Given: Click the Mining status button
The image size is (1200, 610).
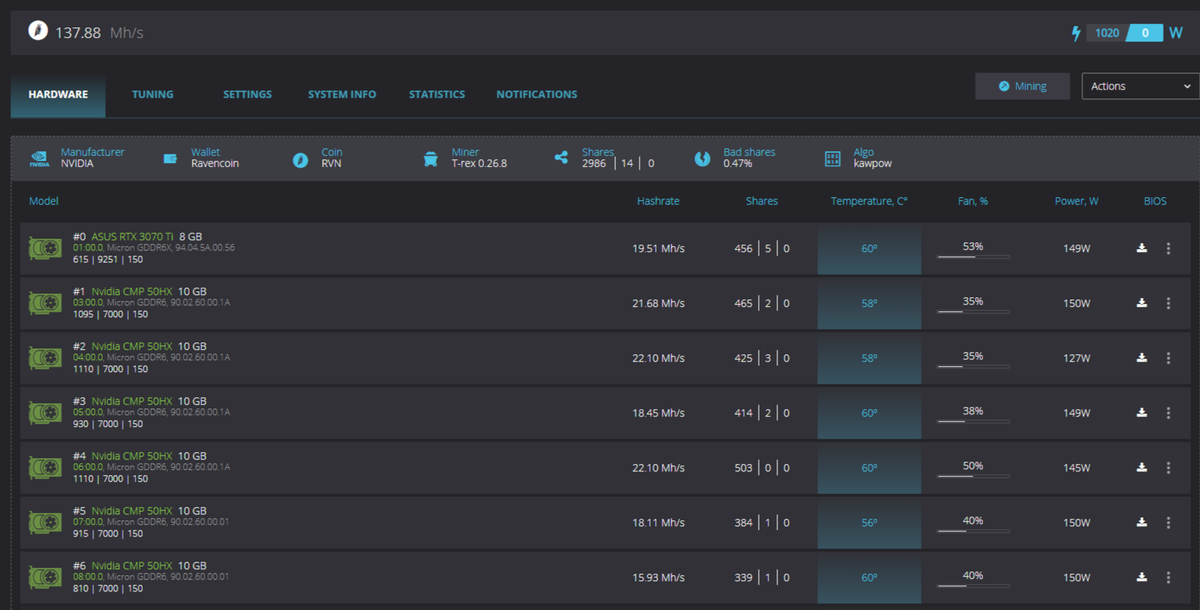Looking at the screenshot, I should tap(1022, 86).
